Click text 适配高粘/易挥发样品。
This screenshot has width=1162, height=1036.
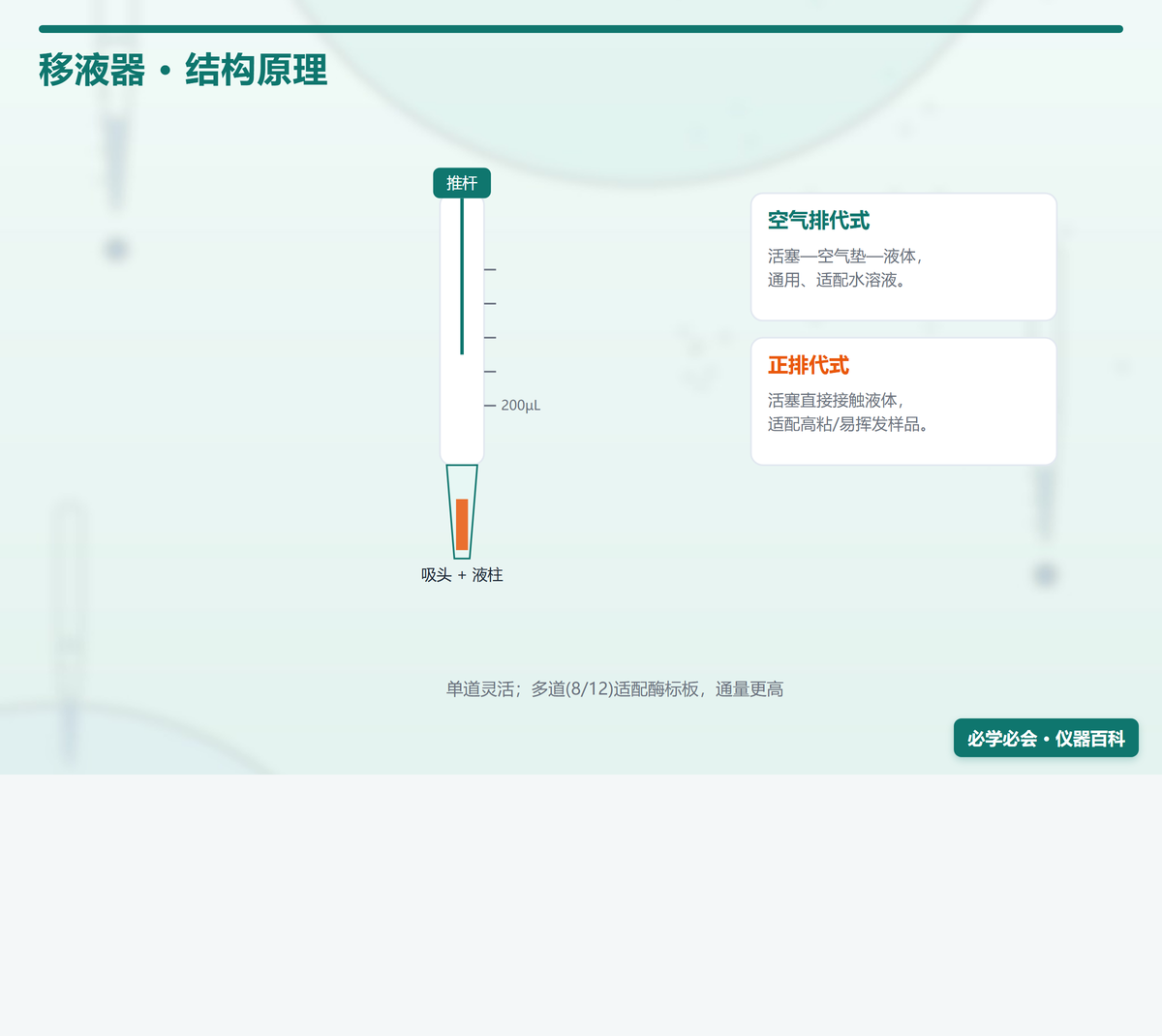point(848,424)
